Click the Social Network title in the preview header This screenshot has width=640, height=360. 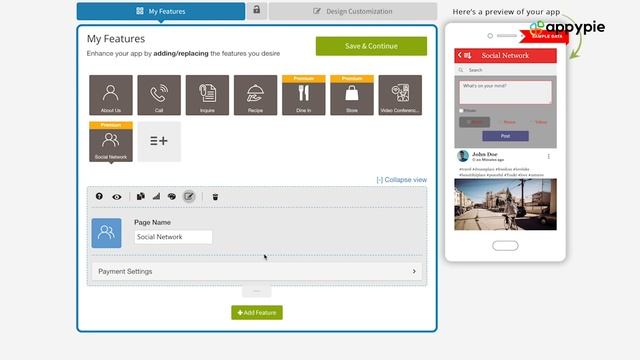505,55
